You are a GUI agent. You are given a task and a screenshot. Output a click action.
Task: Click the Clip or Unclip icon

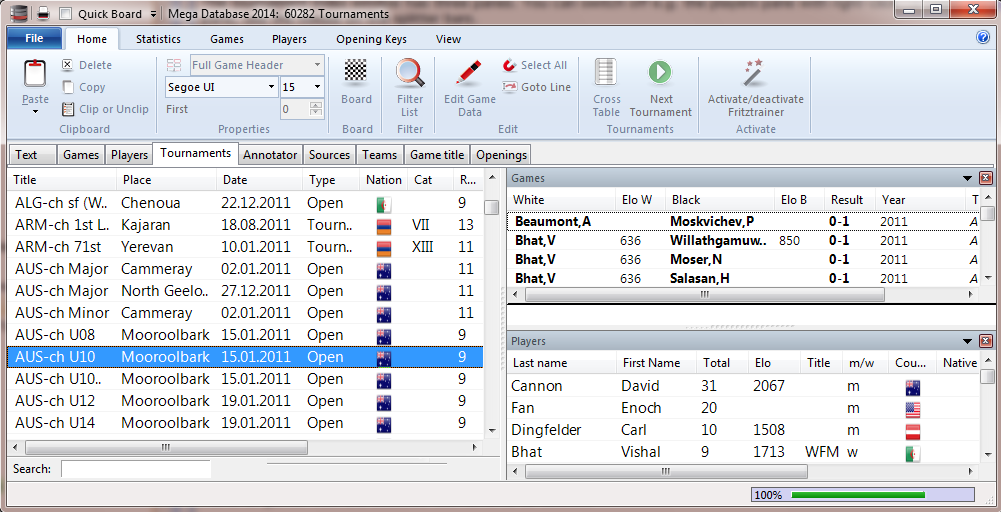coord(68,109)
